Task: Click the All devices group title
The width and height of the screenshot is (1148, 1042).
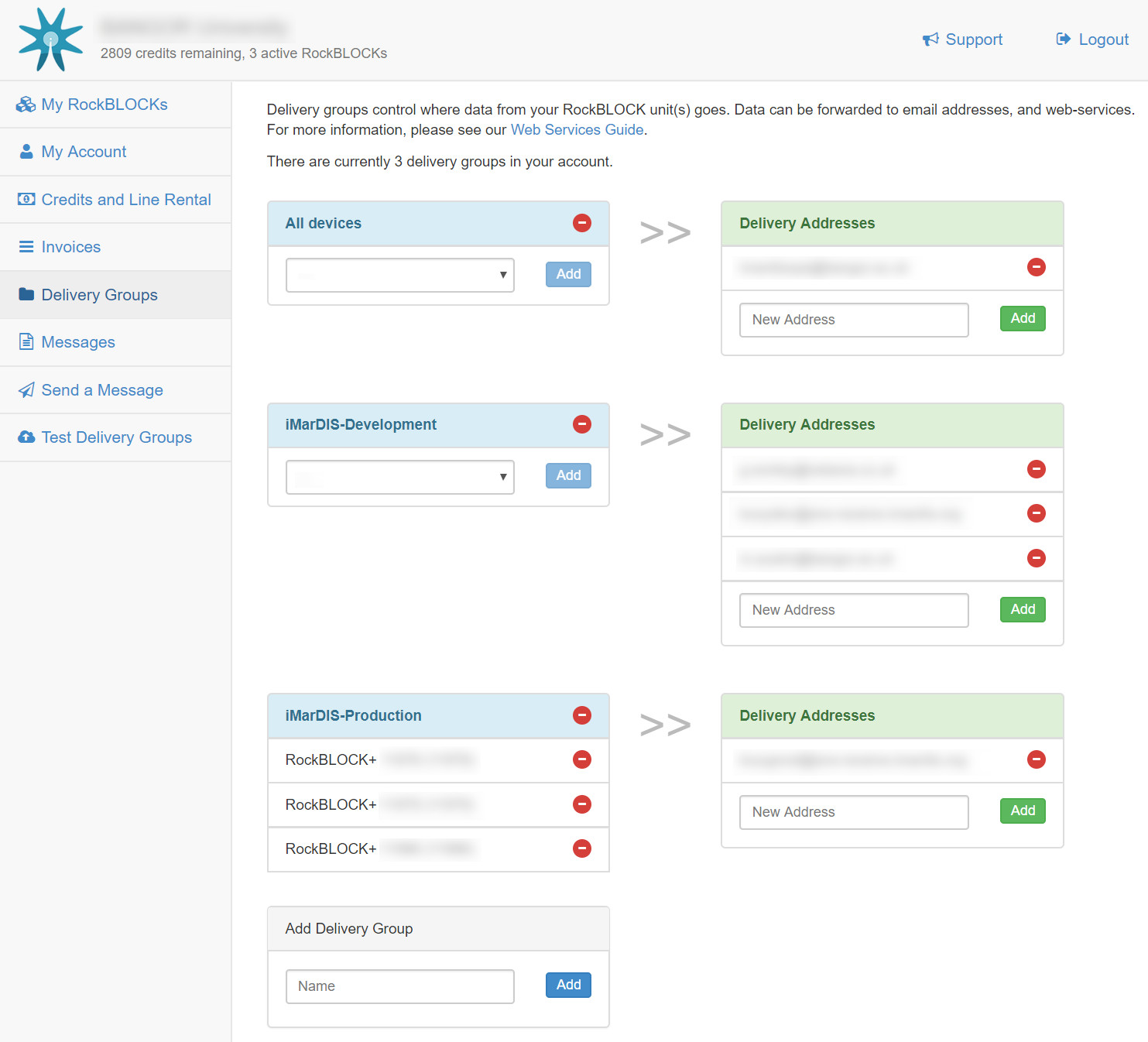Action: point(324,223)
